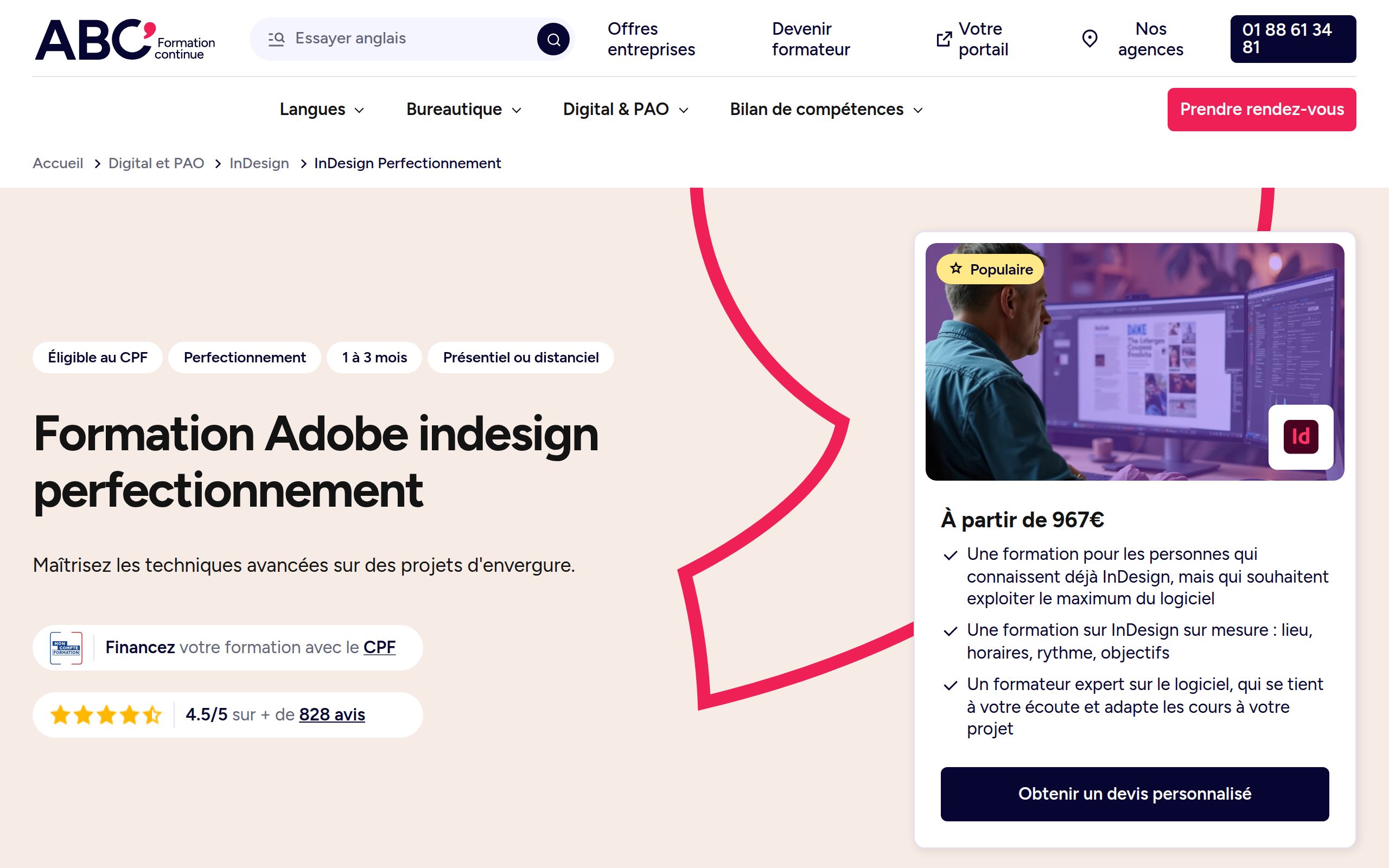The width and height of the screenshot is (1389, 868).
Task: Click the Maîtrisez les techniques avancées subtitle
Action: click(304, 565)
